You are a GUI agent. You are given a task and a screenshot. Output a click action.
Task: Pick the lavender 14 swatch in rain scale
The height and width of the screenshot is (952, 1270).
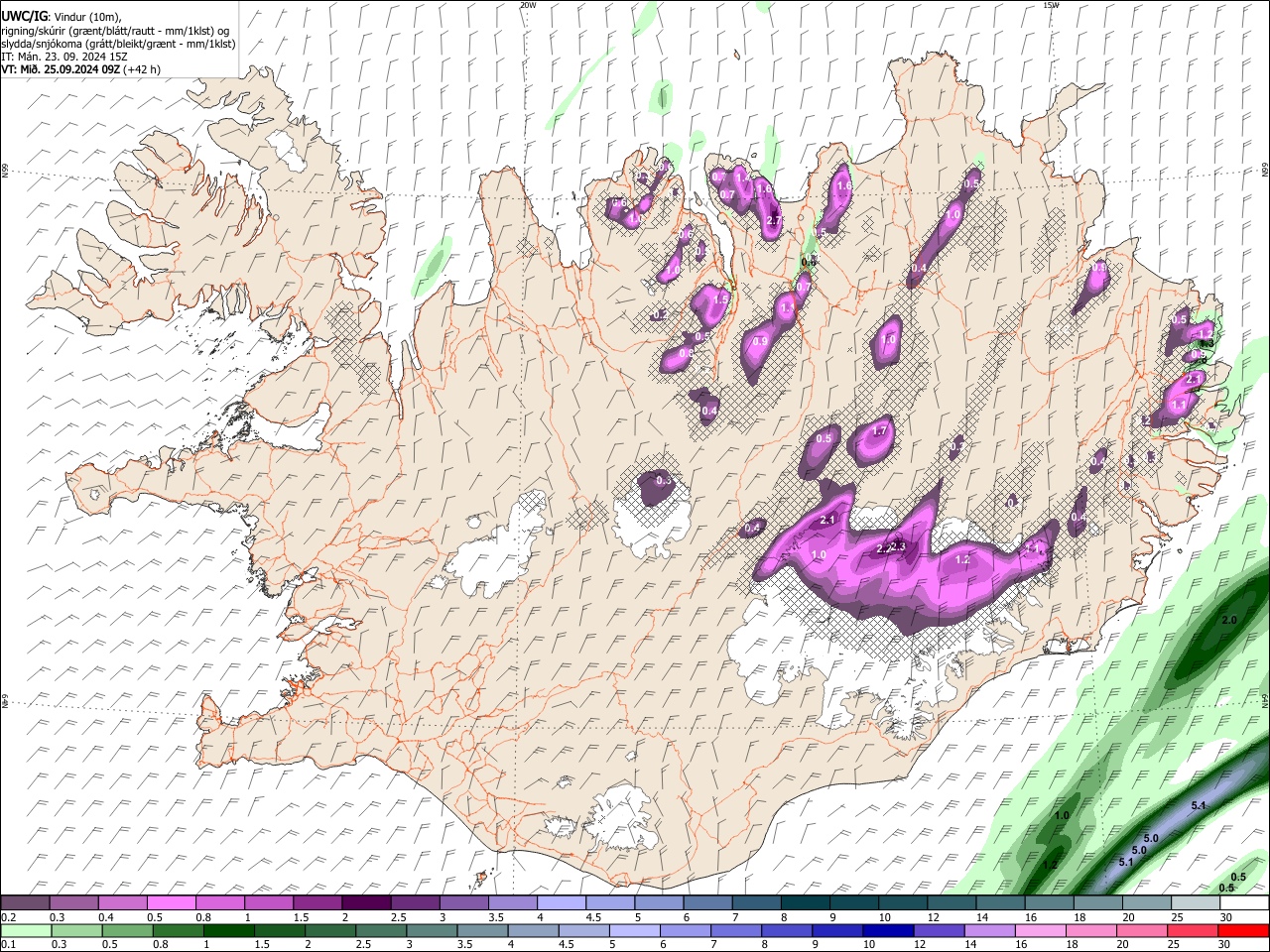click(x=989, y=931)
